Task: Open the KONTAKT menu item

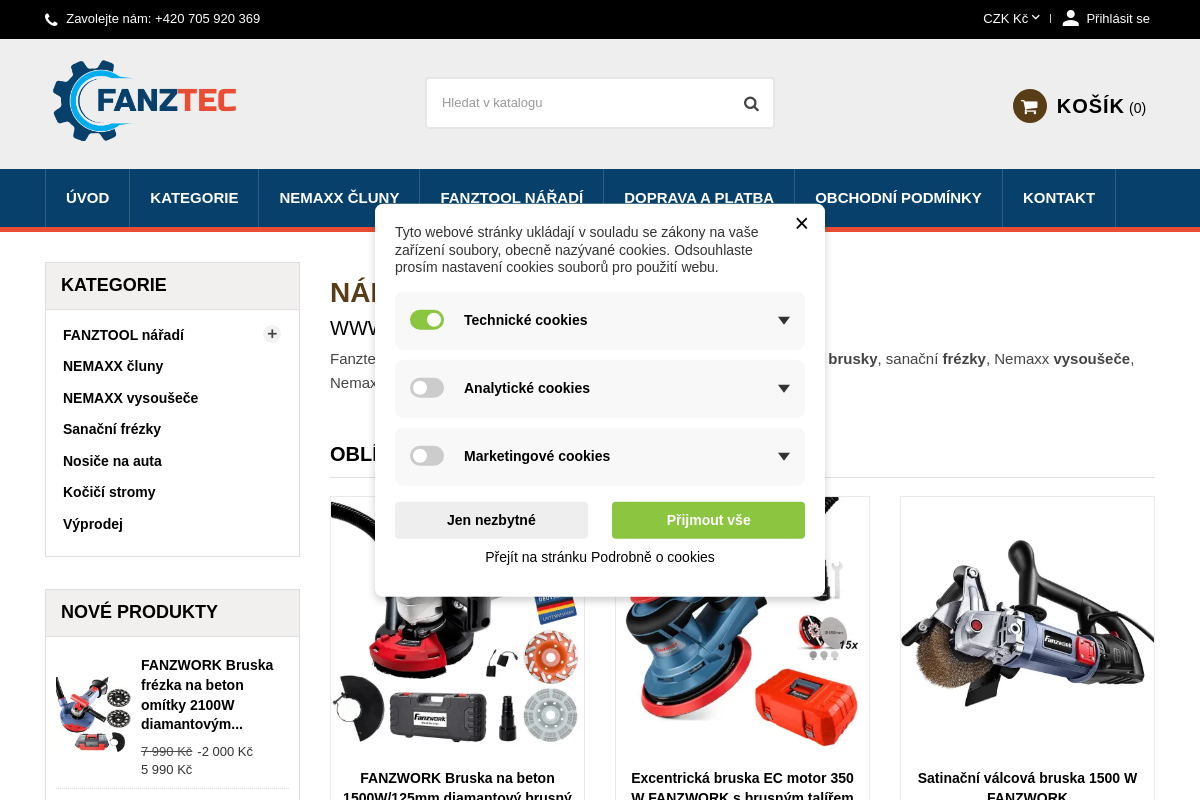Action: (1059, 198)
